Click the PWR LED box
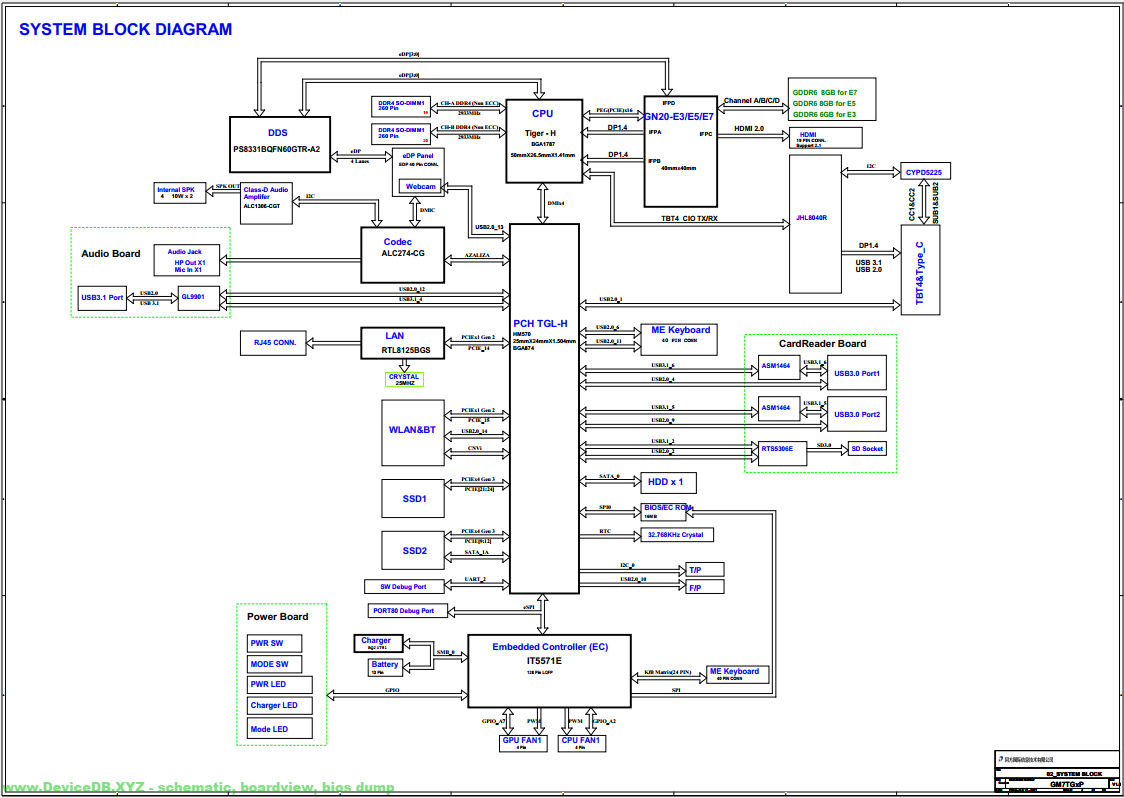The image size is (1124, 798). (280, 685)
